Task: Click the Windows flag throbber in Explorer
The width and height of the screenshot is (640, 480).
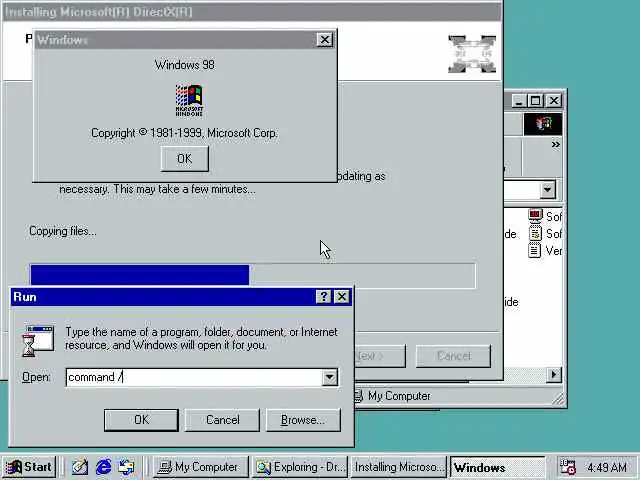Action: point(543,124)
